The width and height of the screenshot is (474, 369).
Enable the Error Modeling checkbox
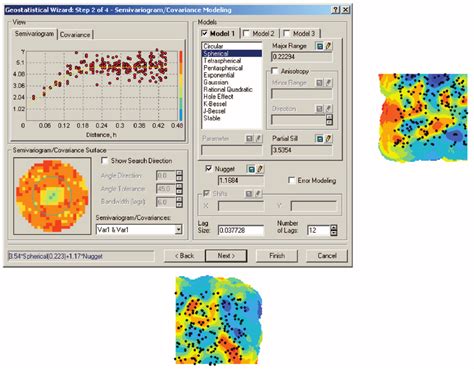291,180
